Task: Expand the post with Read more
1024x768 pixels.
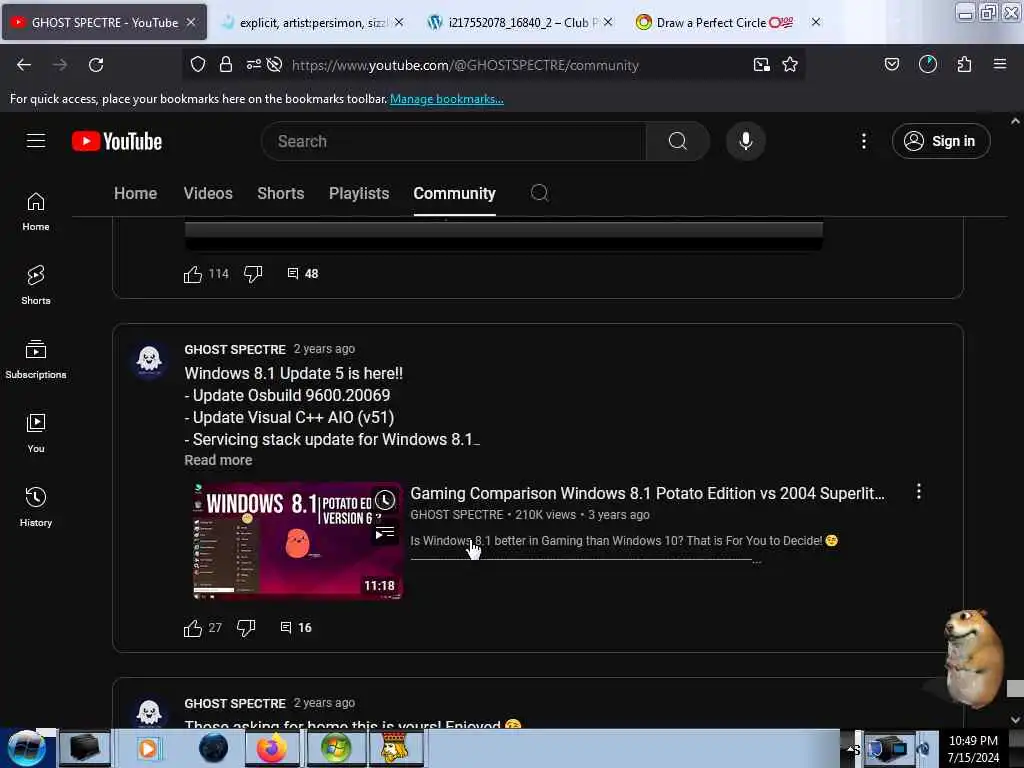Action: [218, 460]
